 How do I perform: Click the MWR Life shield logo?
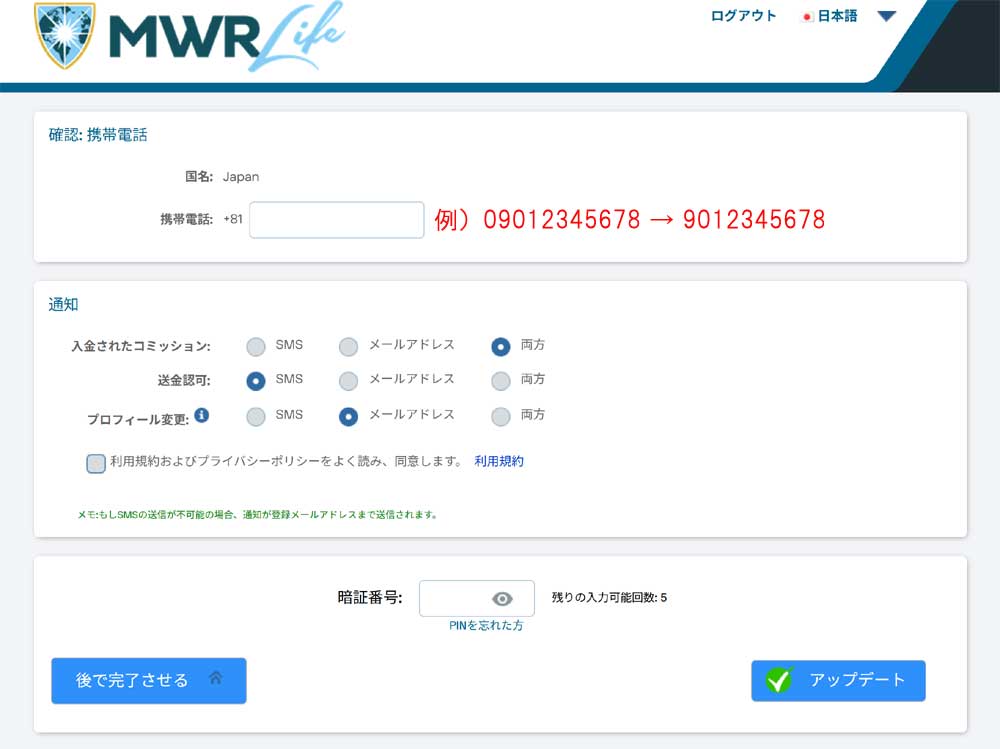click(x=64, y=34)
